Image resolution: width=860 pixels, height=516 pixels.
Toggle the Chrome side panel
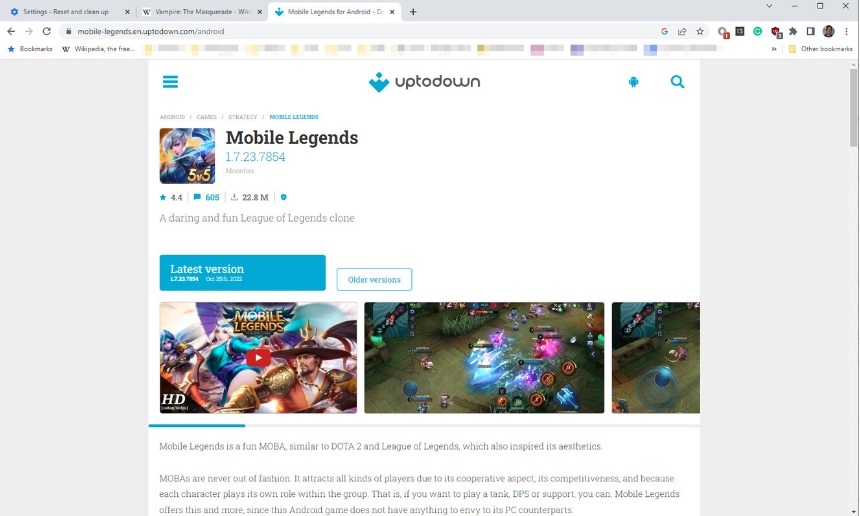coord(811,31)
